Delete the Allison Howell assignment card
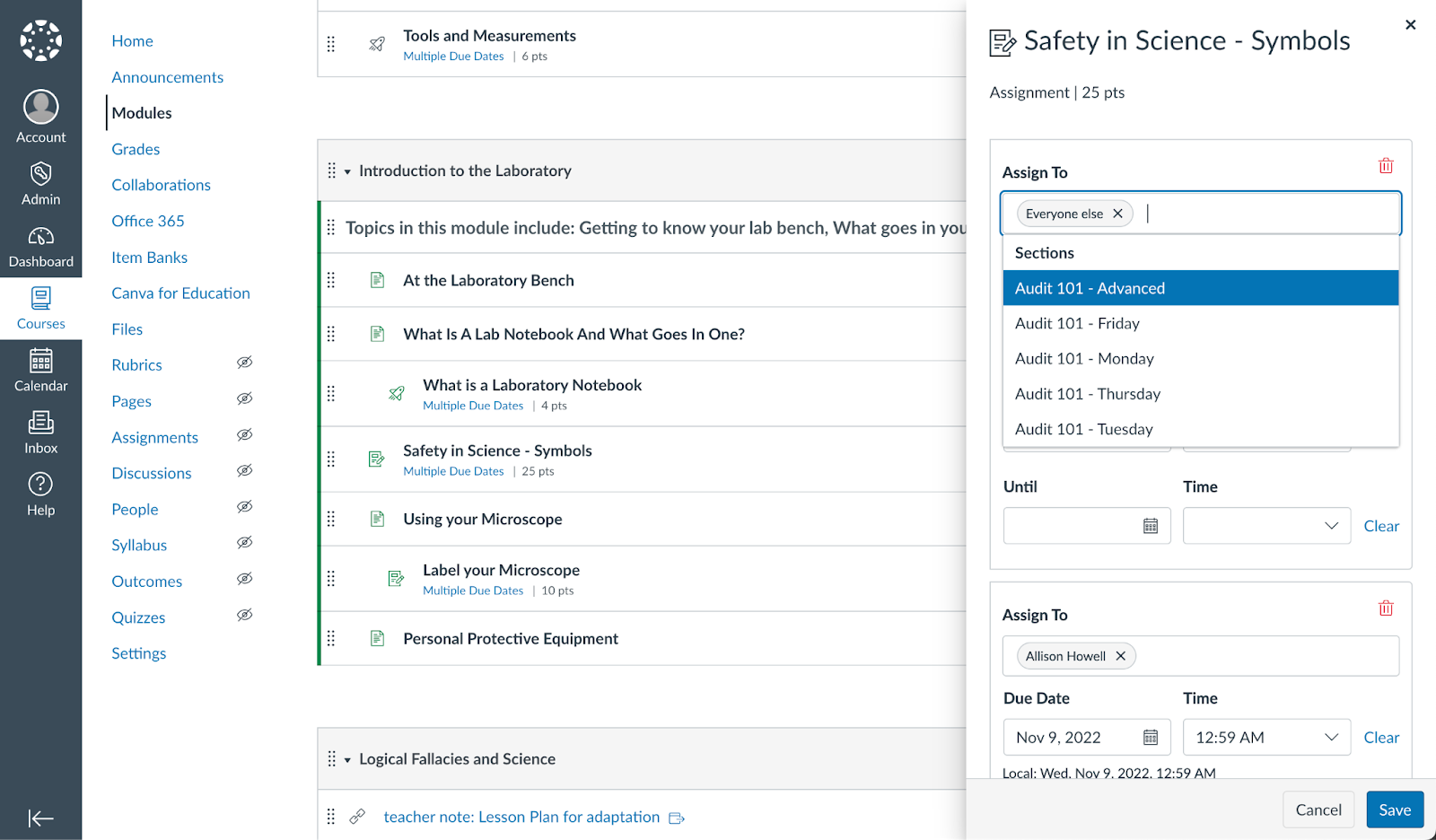 click(1386, 608)
